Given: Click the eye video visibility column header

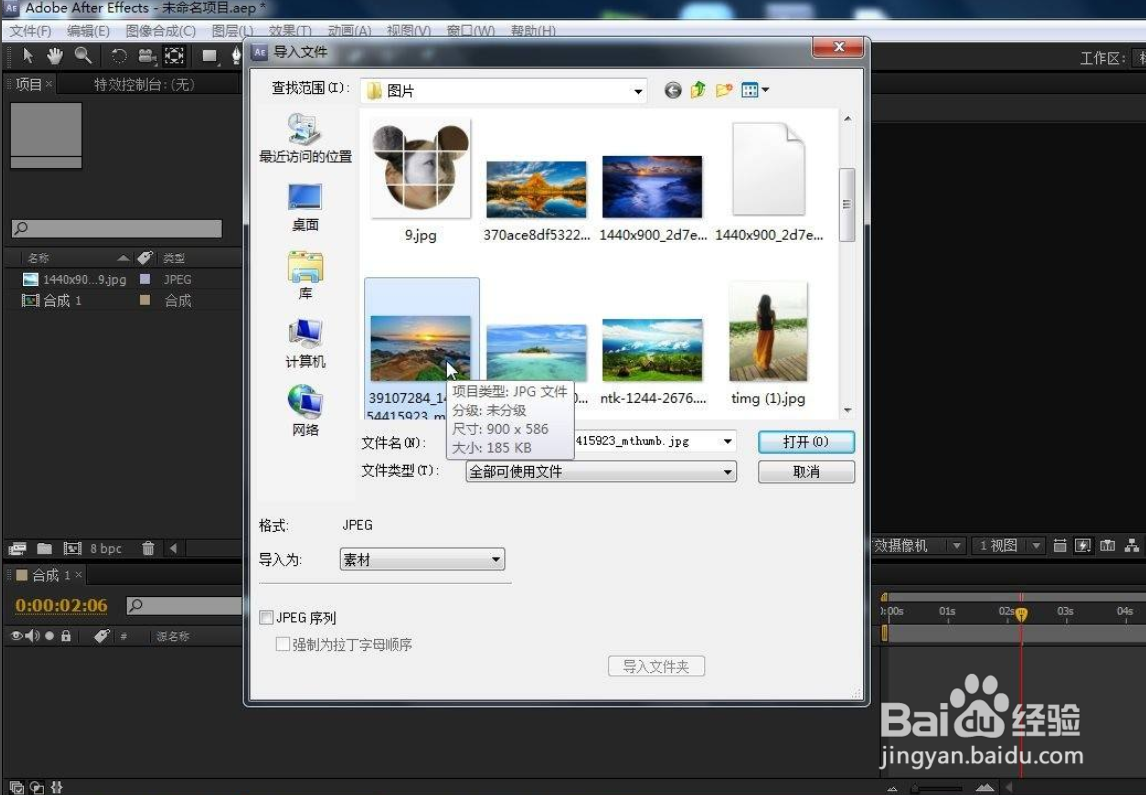Looking at the screenshot, I should 15,636.
